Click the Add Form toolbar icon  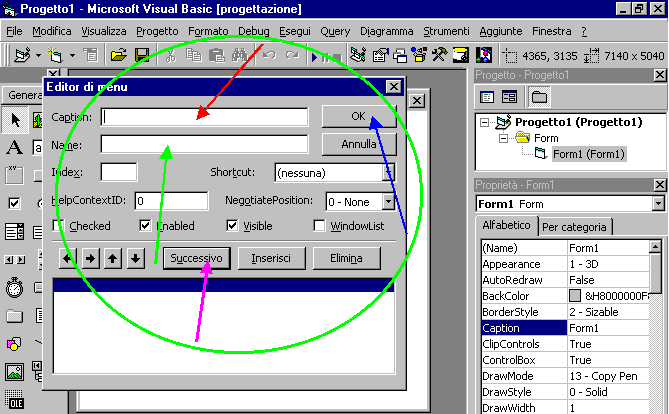pyautogui.click(x=55, y=55)
